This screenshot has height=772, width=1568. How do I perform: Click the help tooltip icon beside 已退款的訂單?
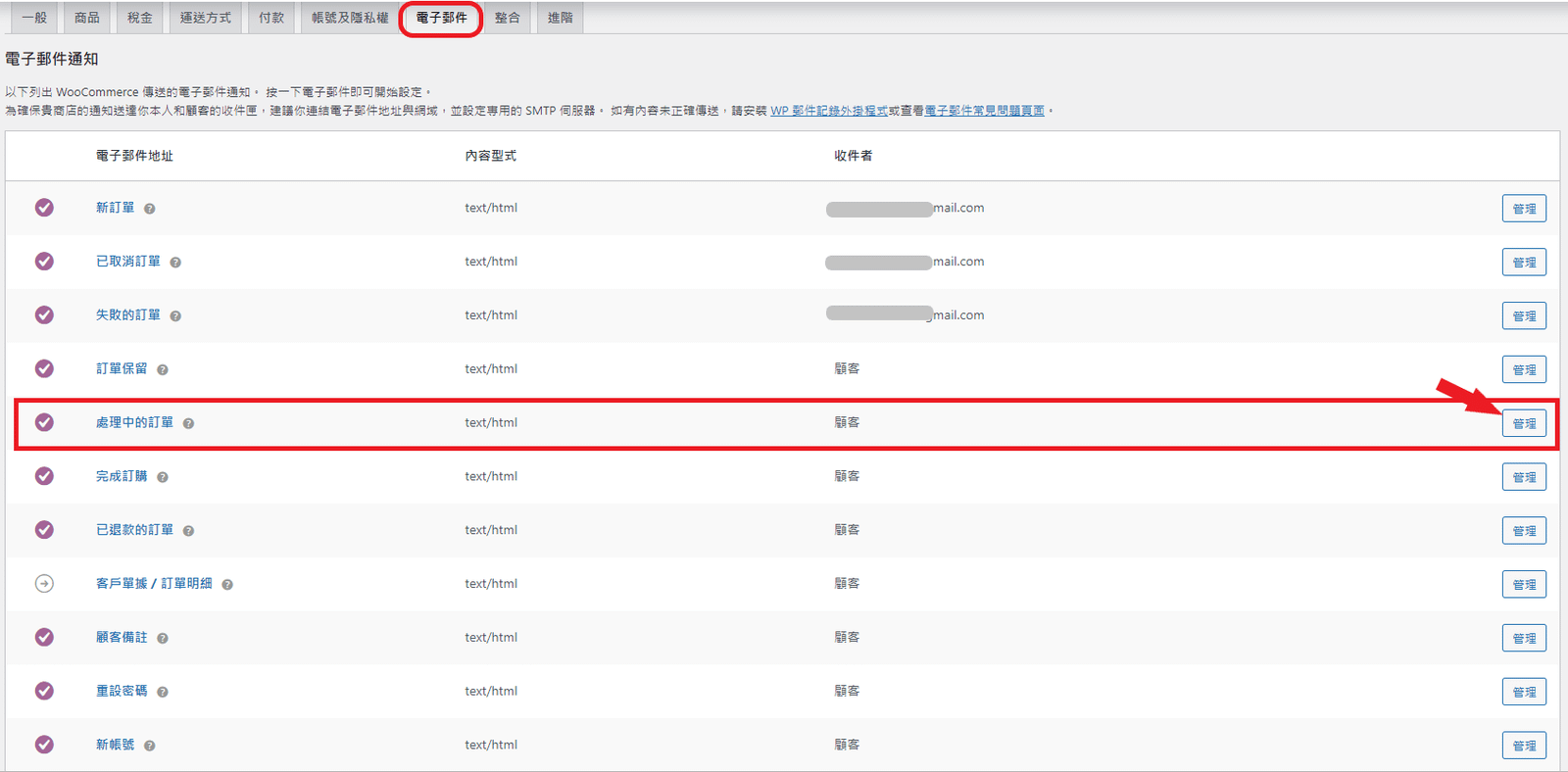[x=188, y=531]
